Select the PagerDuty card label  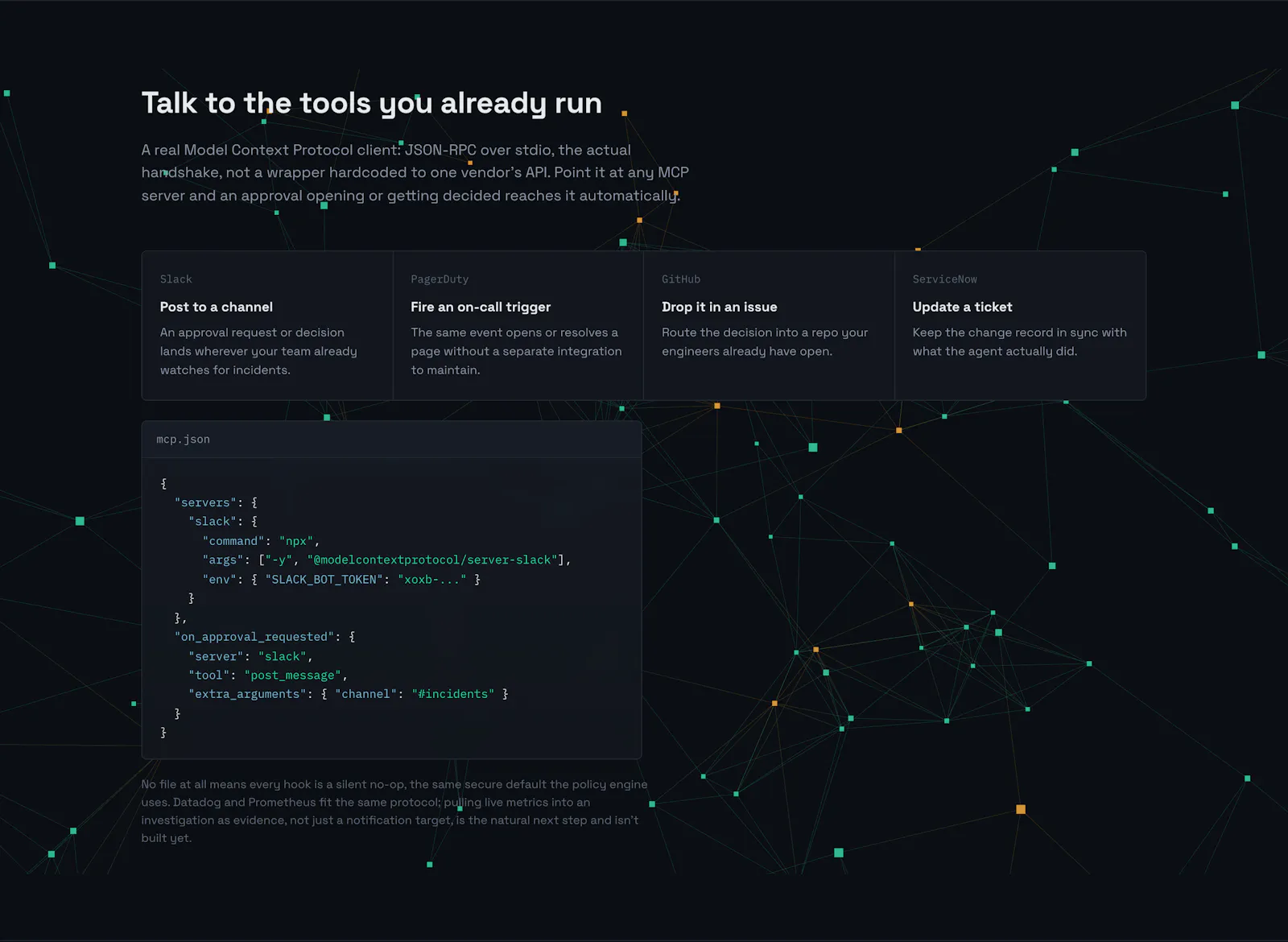[x=440, y=279]
